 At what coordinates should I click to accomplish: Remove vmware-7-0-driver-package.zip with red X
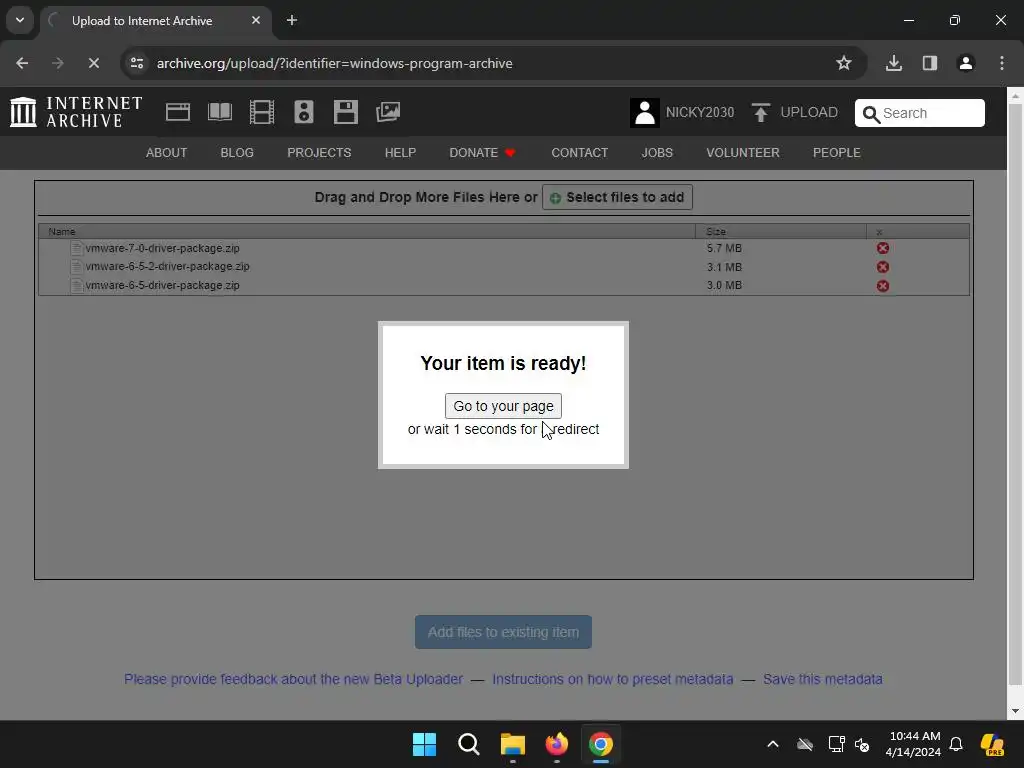tap(882, 248)
